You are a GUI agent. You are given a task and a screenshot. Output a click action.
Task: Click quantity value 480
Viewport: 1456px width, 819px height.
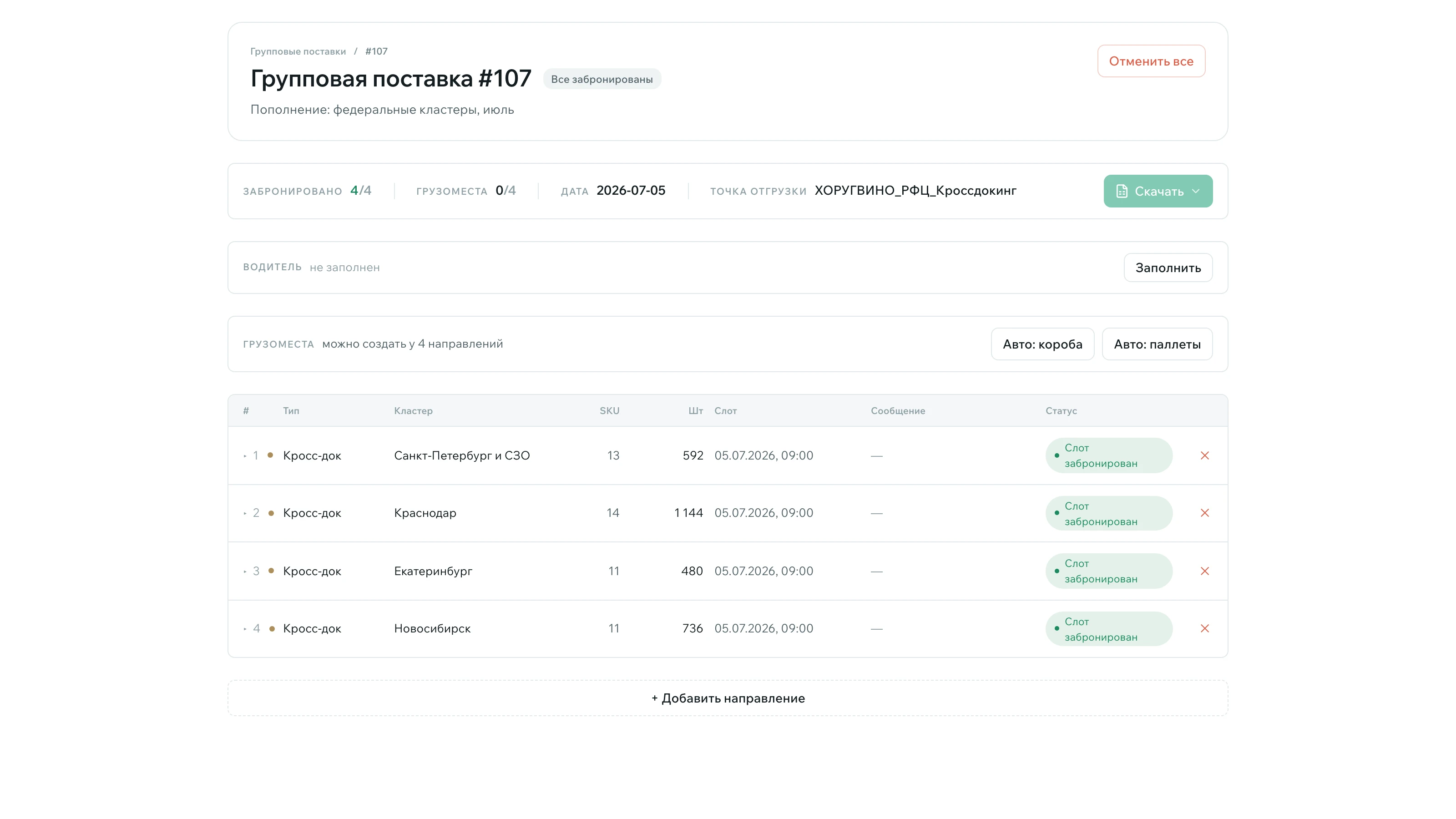692,571
